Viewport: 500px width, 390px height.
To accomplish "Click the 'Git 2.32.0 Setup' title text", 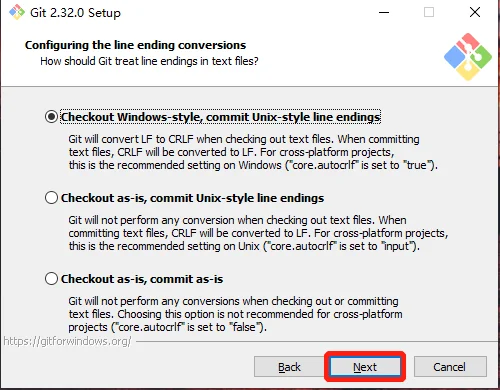I will point(75,13).
